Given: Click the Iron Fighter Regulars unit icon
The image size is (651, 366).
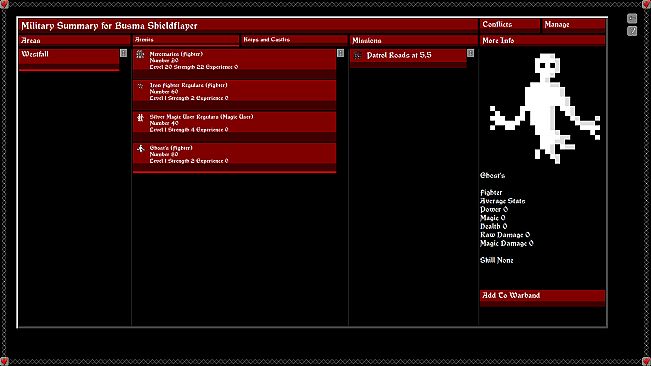Looking at the screenshot, I should click(140, 86).
